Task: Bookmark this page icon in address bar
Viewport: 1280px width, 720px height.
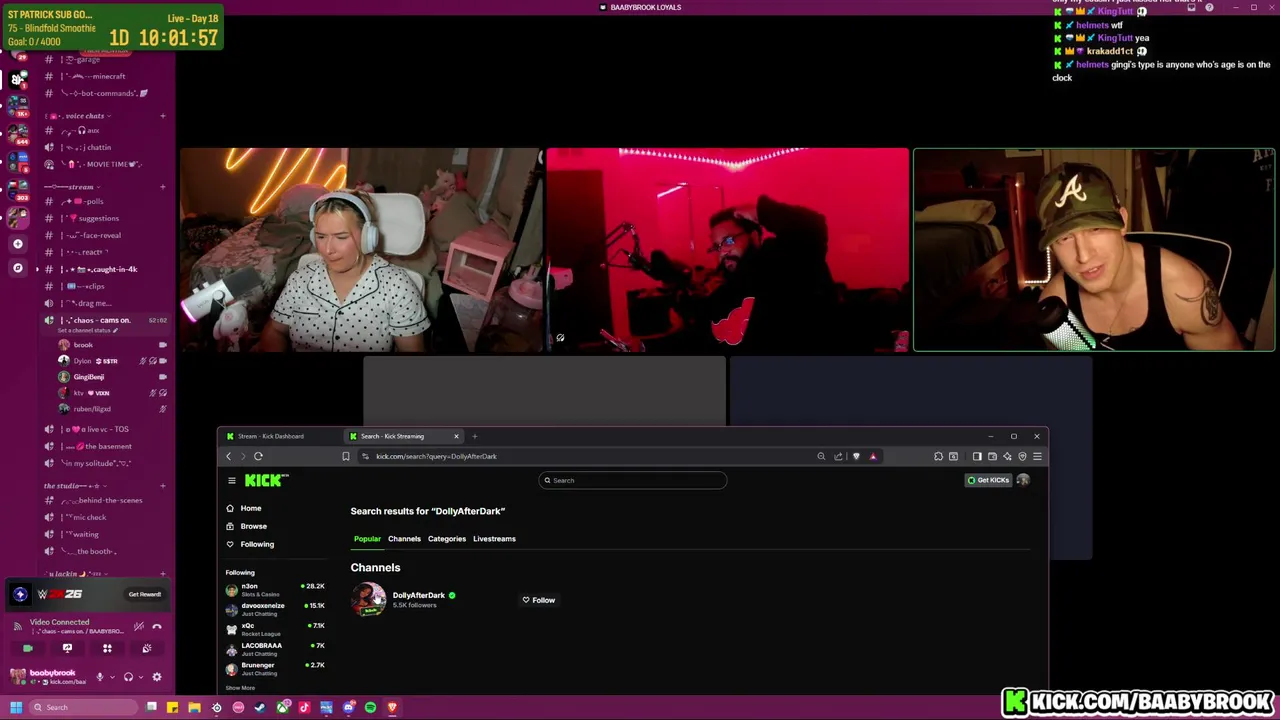Action: tap(346, 456)
